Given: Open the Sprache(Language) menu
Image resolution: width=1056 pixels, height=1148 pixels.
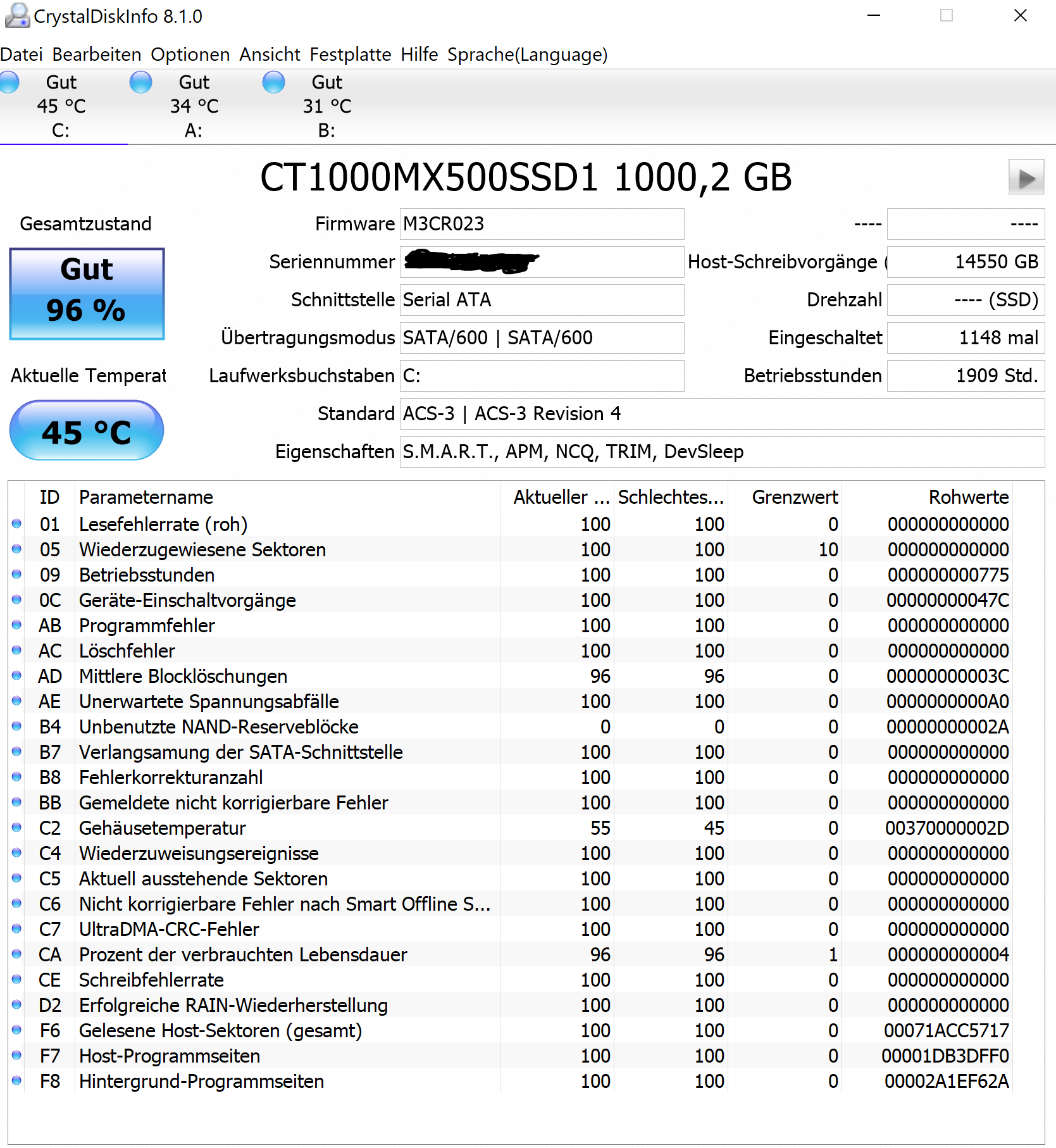Looking at the screenshot, I should (528, 55).
